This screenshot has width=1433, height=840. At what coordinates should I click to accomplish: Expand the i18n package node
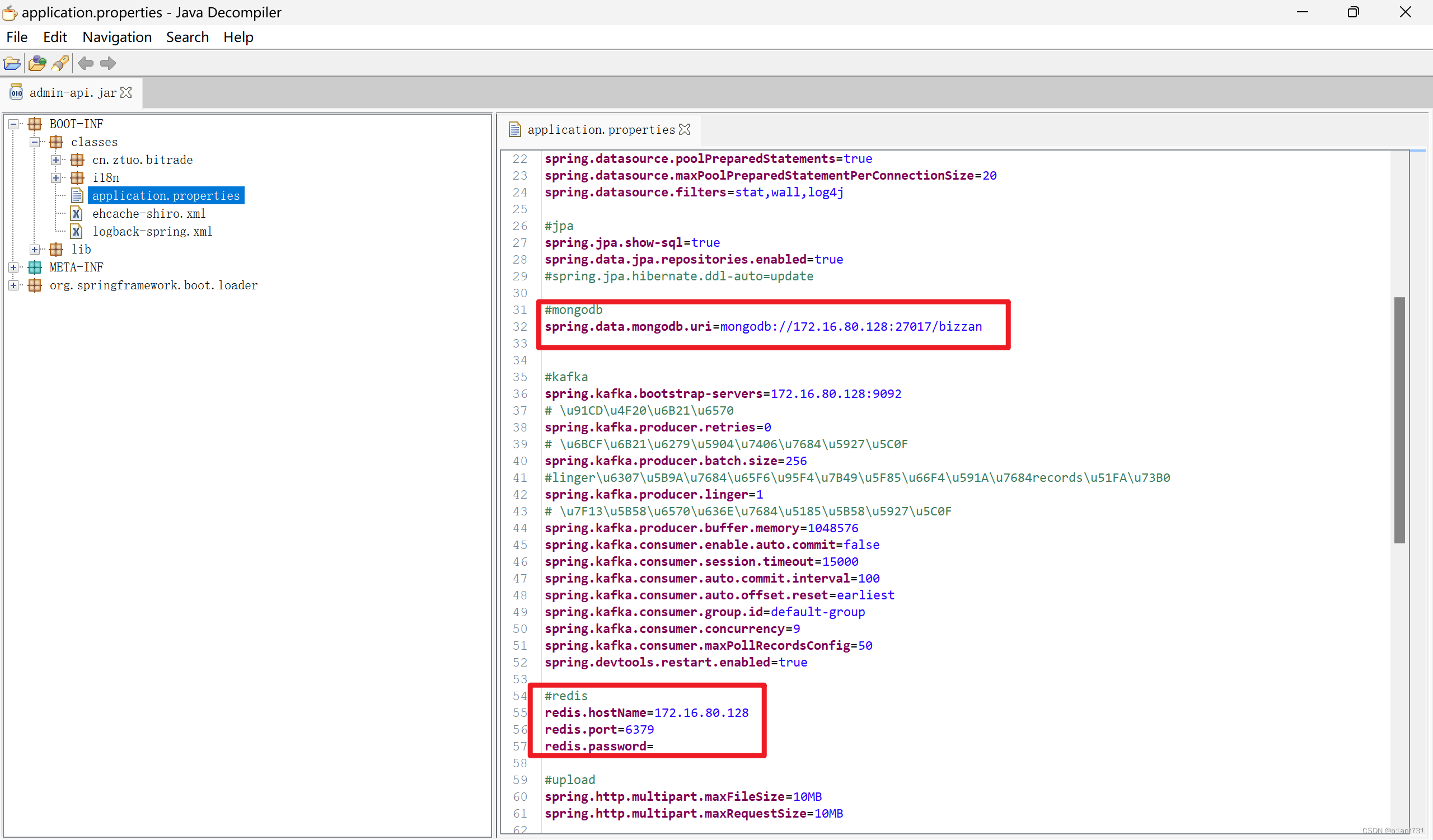[x=56, y=178]
